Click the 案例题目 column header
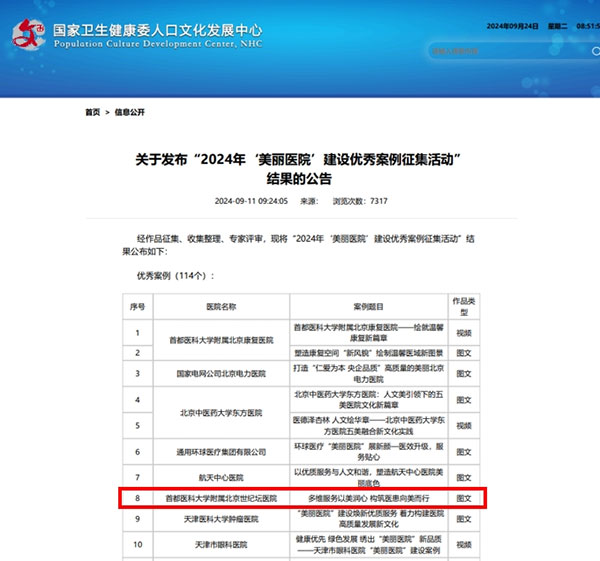Viewport: 600px width, 561px height. [368, 307]
